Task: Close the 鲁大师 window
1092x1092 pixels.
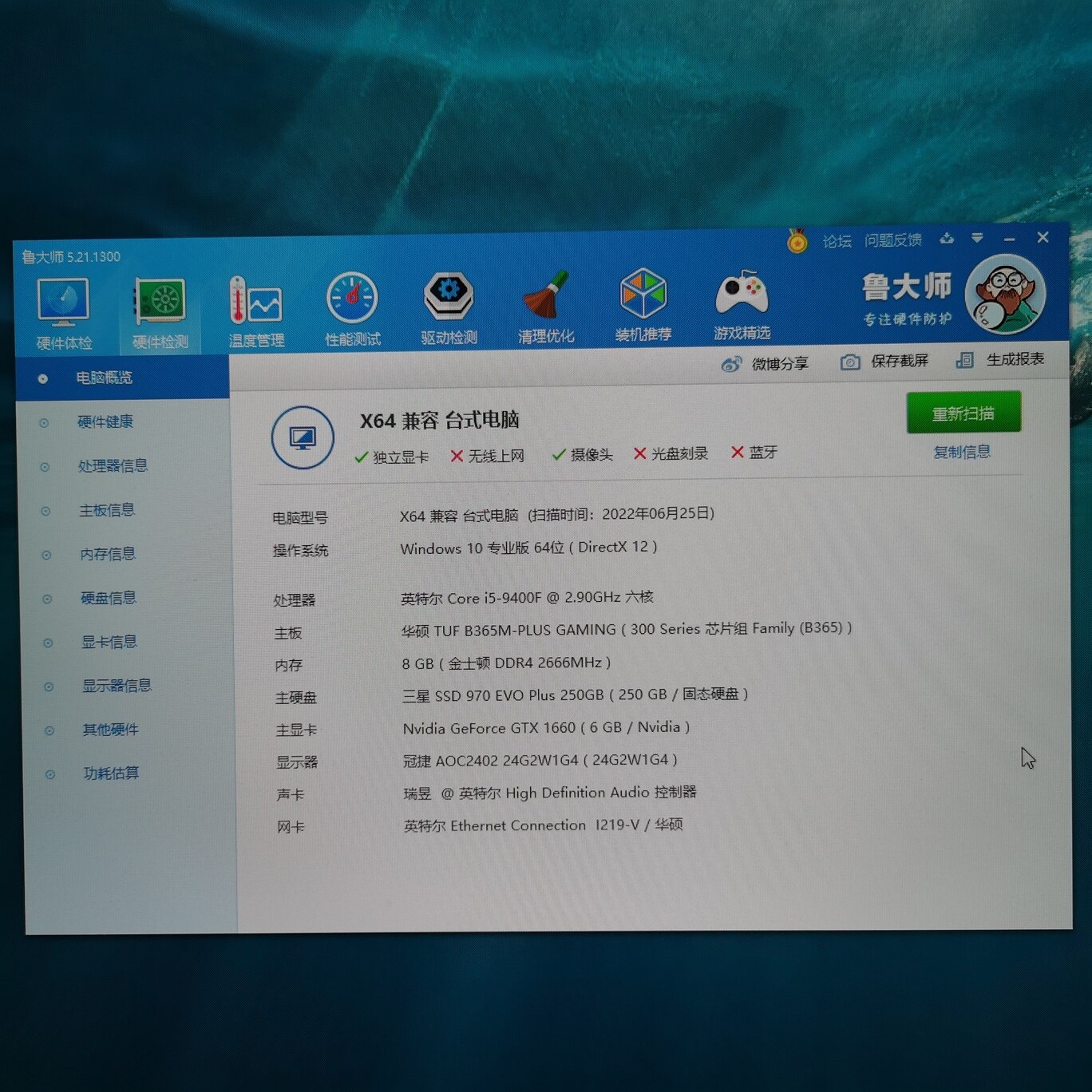Action: 1043,237
